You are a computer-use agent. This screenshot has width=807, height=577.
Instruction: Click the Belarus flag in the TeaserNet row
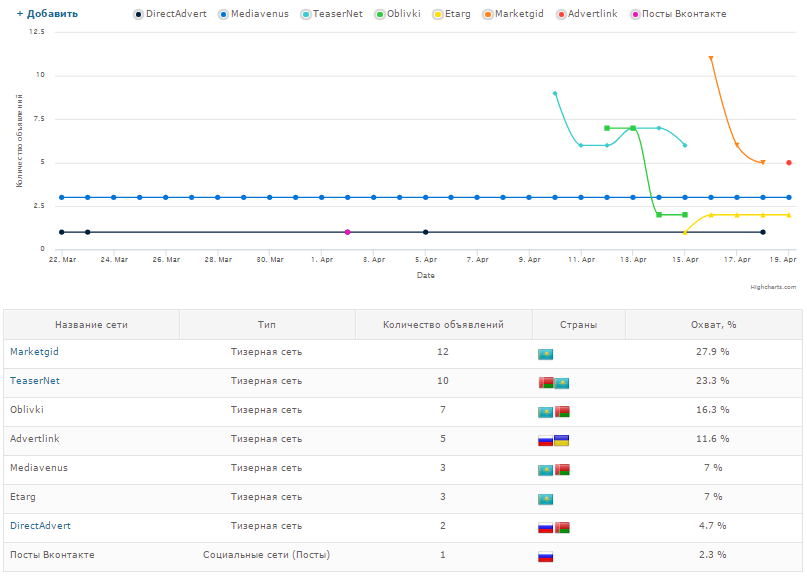546,382
